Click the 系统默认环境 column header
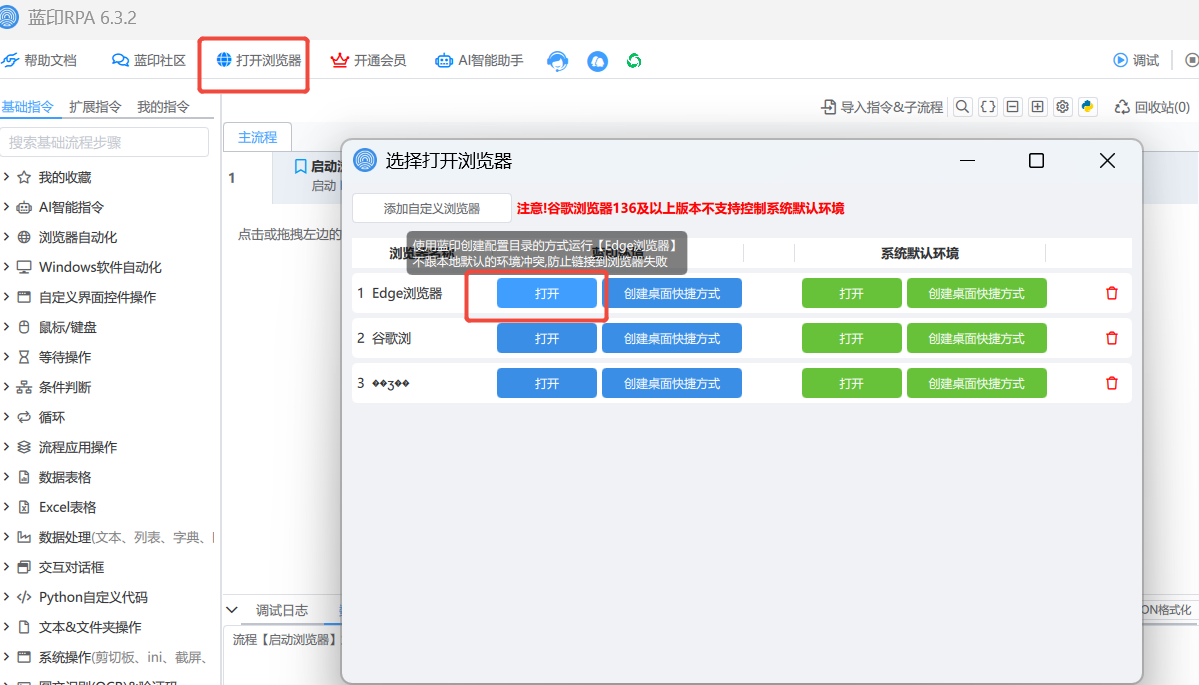Screen dimensions: 1199x685 (x=919, y=253)
